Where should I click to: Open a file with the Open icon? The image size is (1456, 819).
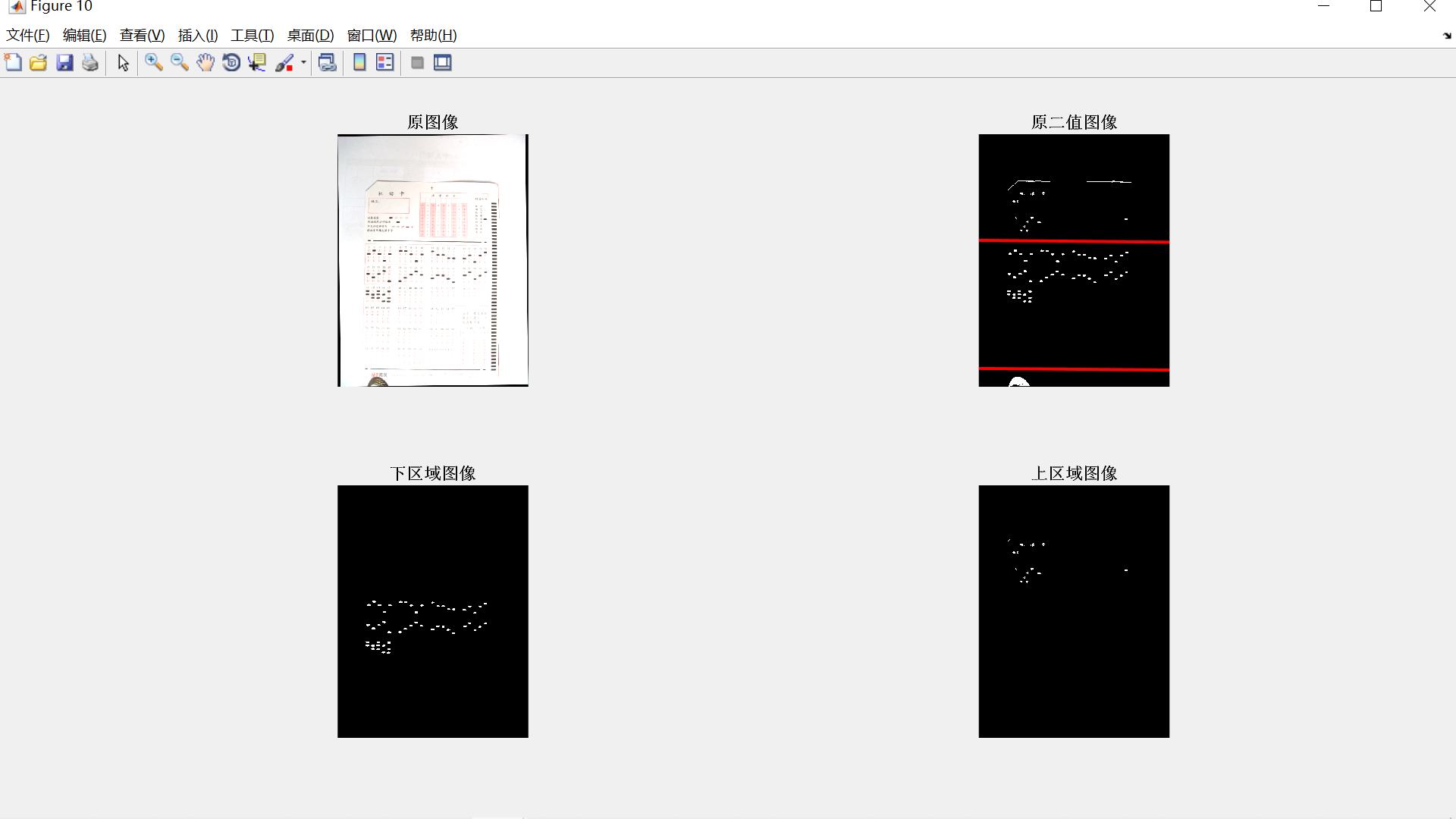tap(39, 63)
